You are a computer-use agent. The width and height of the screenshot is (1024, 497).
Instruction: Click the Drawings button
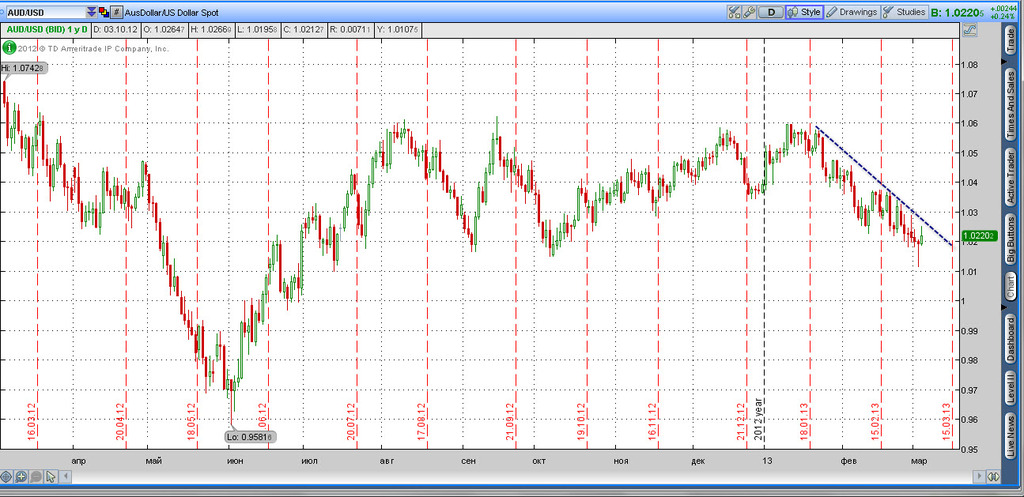point(851,12)
